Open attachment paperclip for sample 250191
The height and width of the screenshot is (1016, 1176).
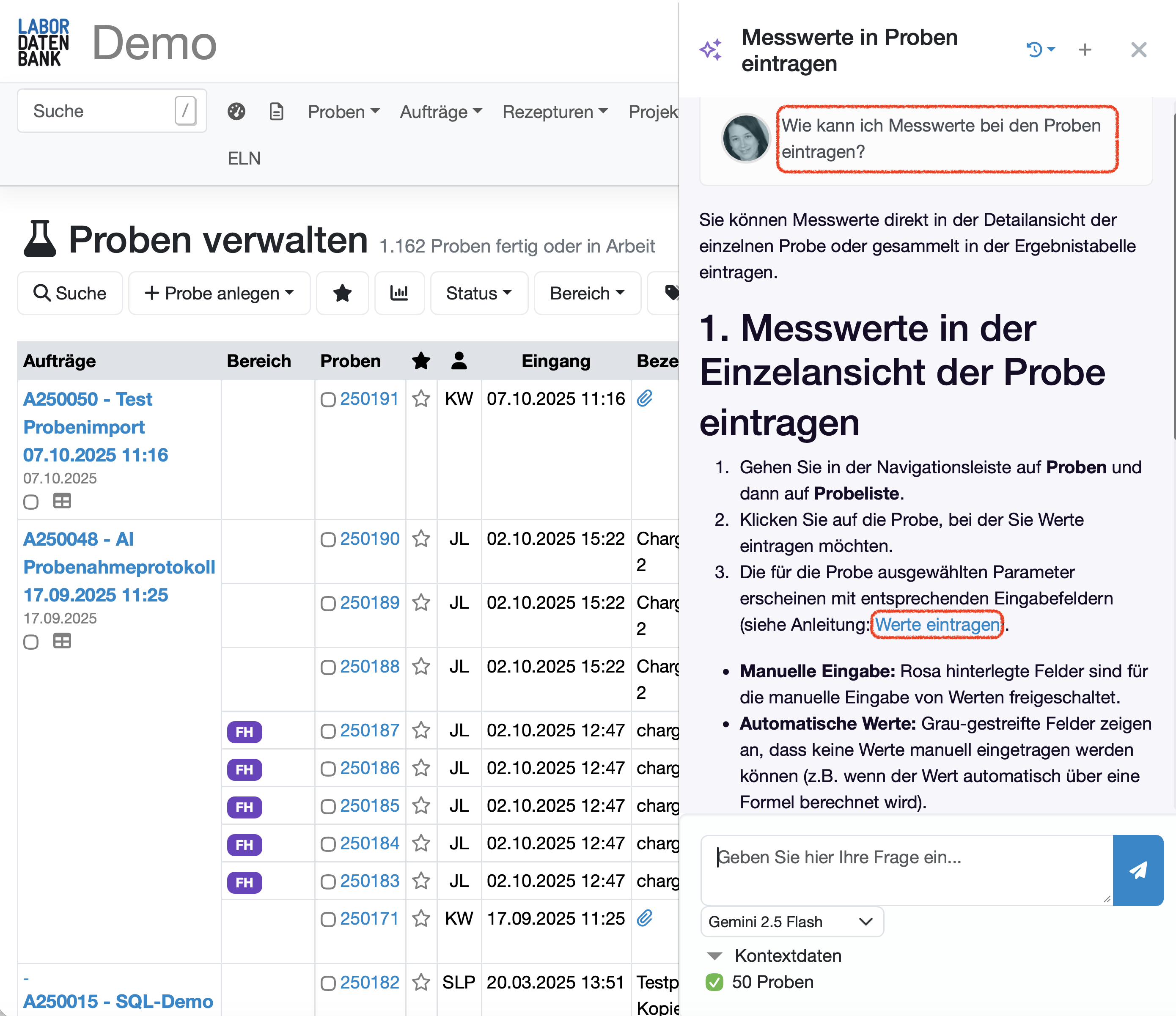pyautogui.click(x=644, y=398)
